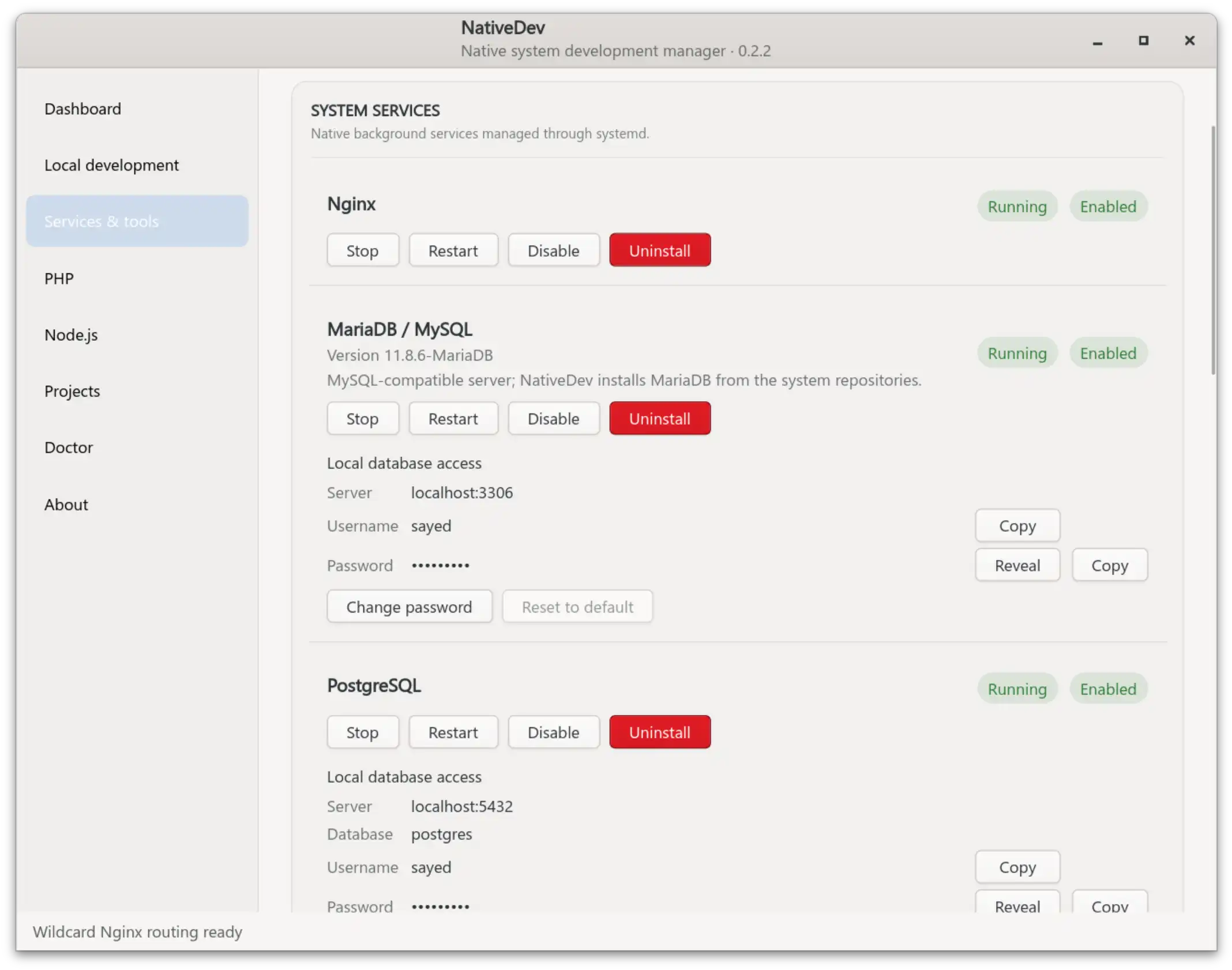The height and width of the screenshot is (970, 1232).
Task: Click Change password for MariaDB
Action: coord(410,607)
